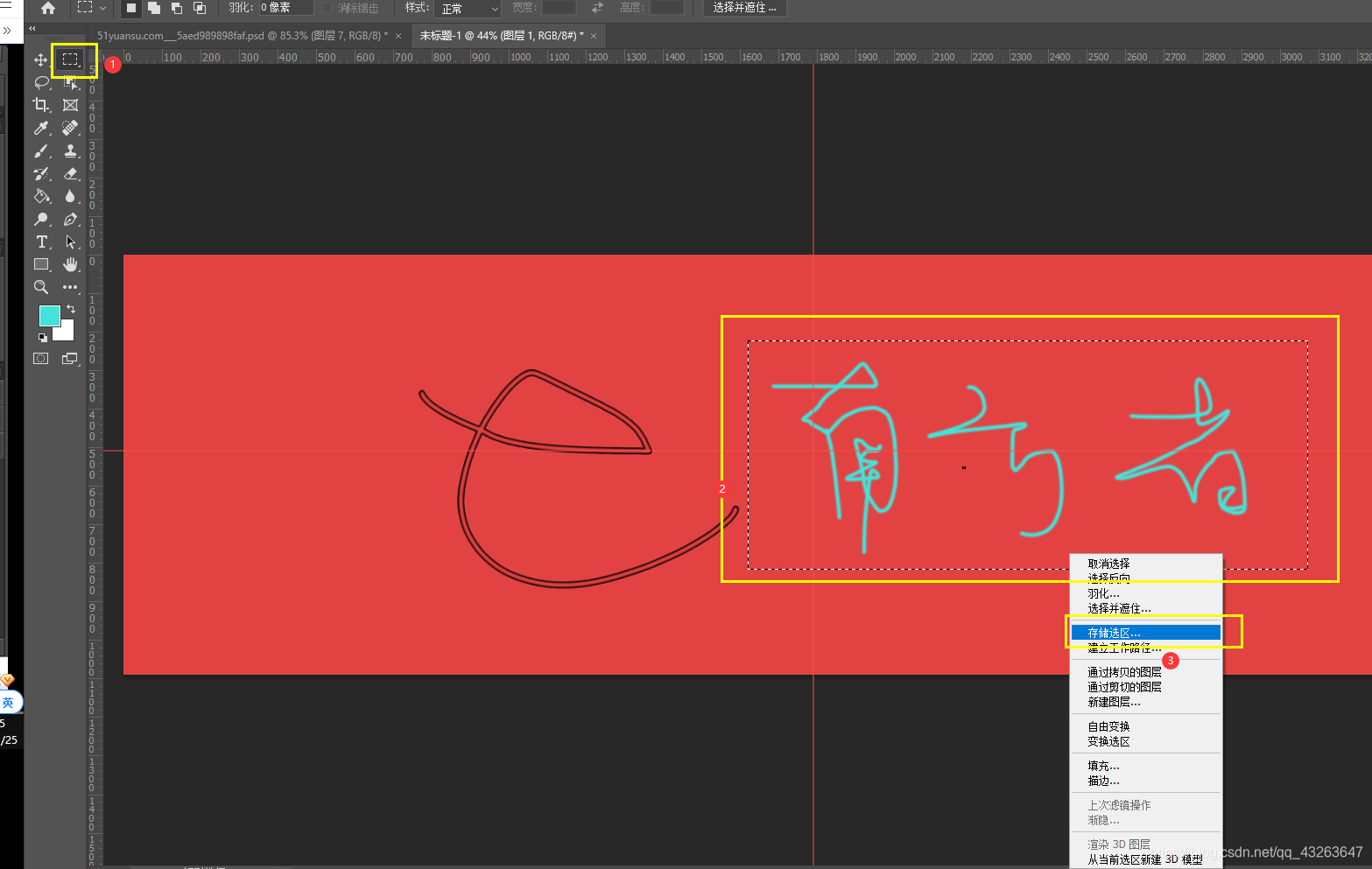Select the Eraser tool

click(x=70, y=173)
